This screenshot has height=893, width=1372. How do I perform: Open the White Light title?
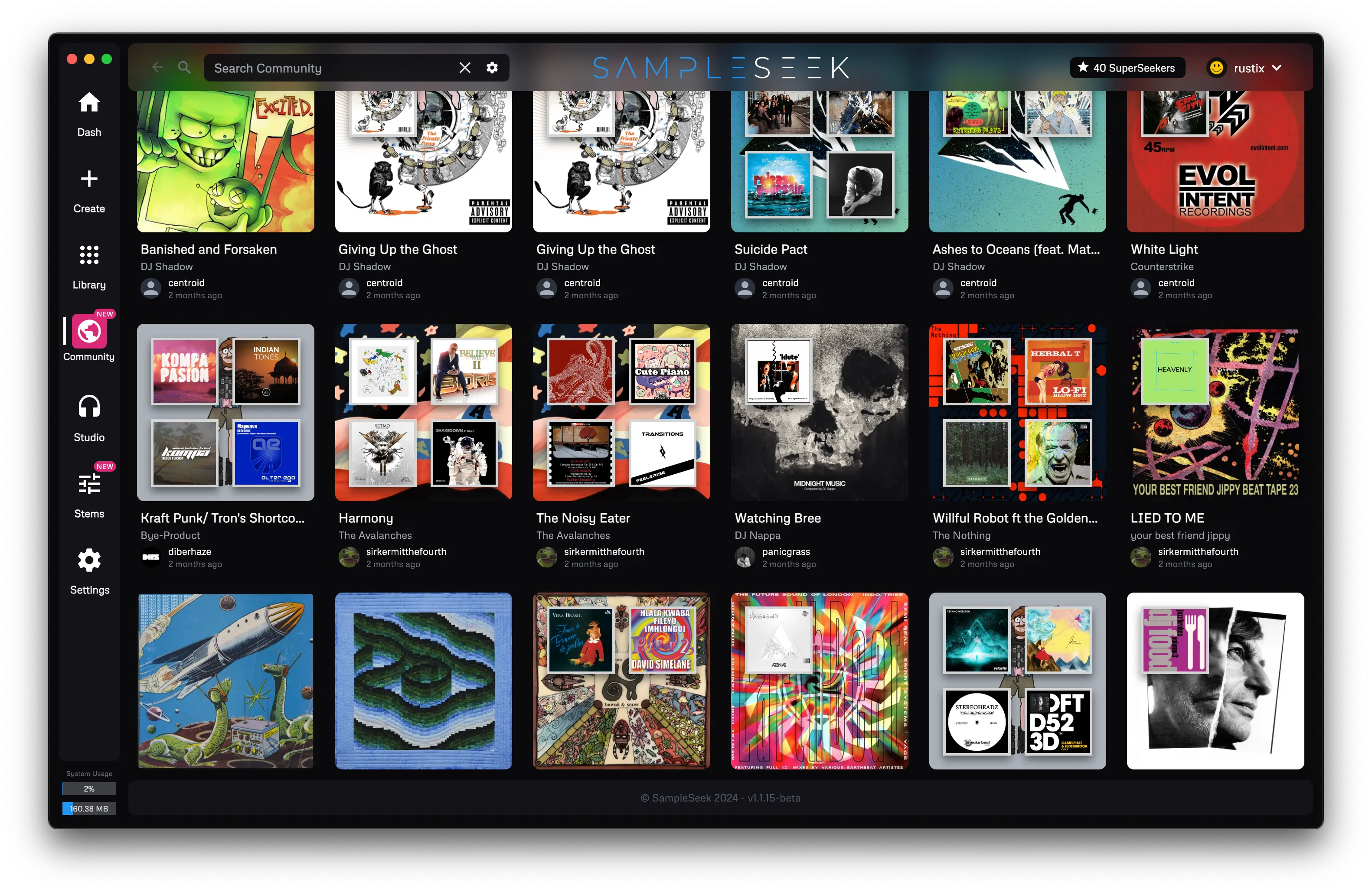click(1164, 249)
